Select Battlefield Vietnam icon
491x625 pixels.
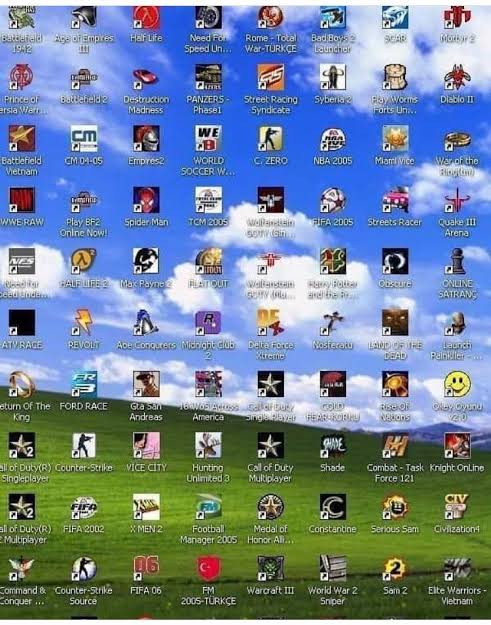[22, 139]
